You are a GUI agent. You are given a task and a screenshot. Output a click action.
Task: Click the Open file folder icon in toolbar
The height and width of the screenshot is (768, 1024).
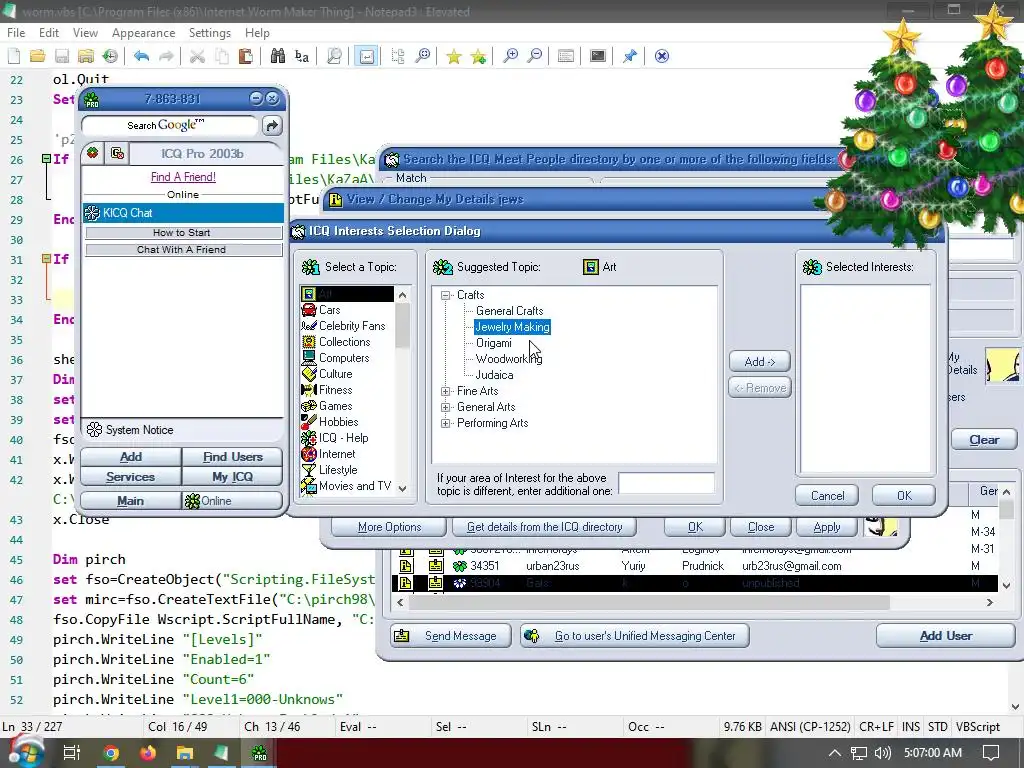(x=38, y=56)
